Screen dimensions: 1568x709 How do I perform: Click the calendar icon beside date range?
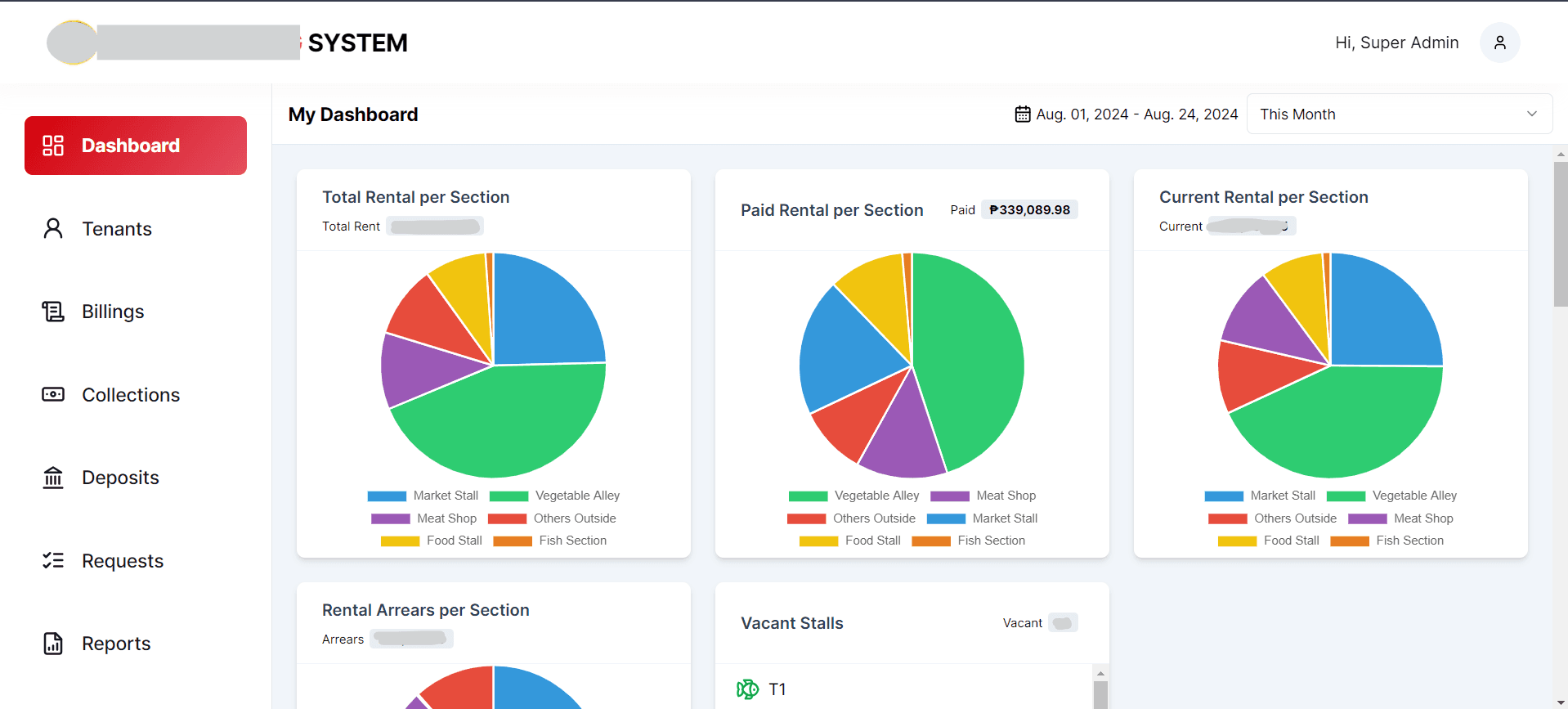tap(1023, 114)
